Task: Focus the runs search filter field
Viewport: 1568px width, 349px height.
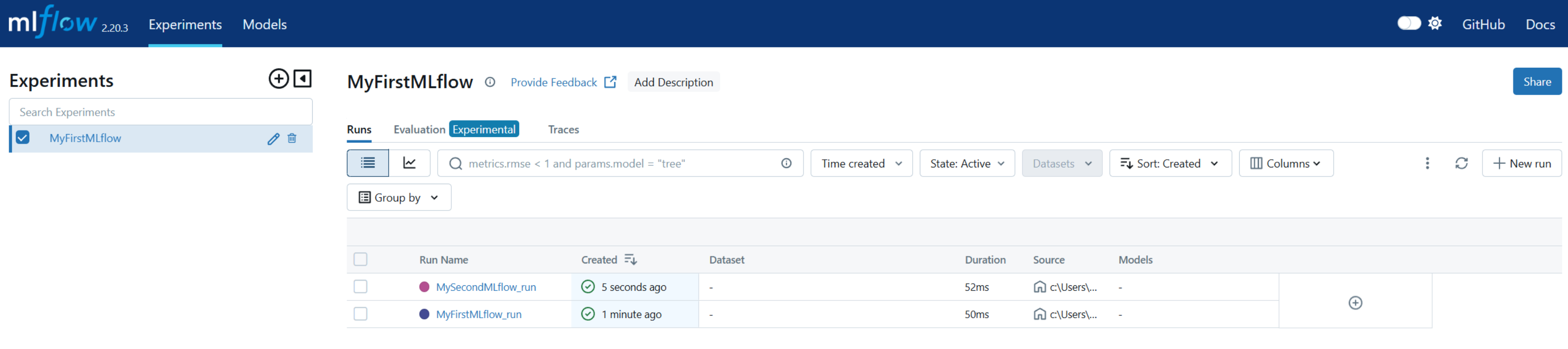Action: point(620,163)
